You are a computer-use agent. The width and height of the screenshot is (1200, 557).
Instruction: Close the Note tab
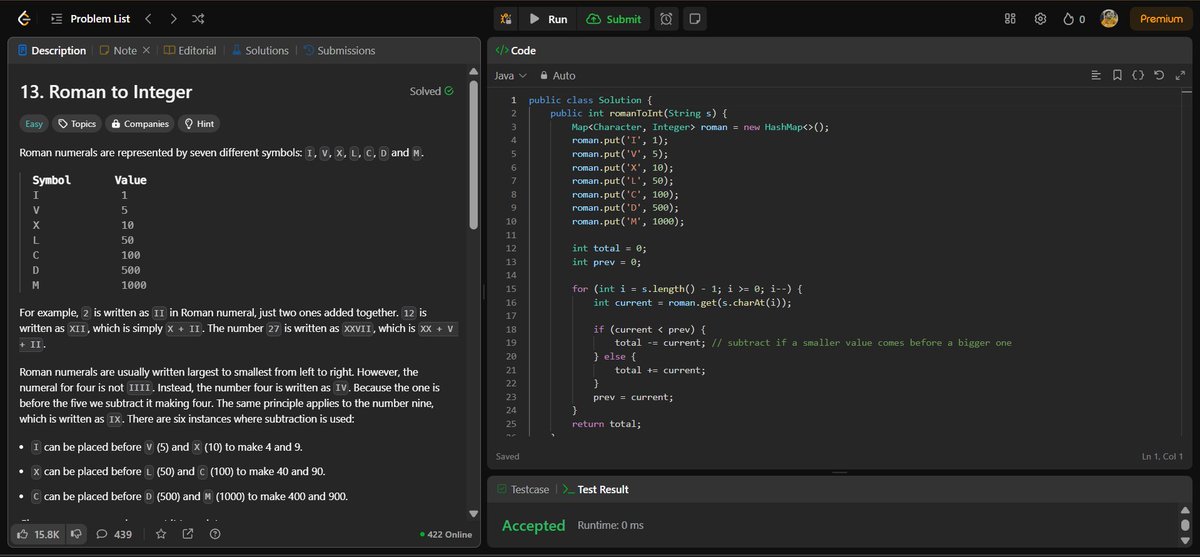point(146,50)
